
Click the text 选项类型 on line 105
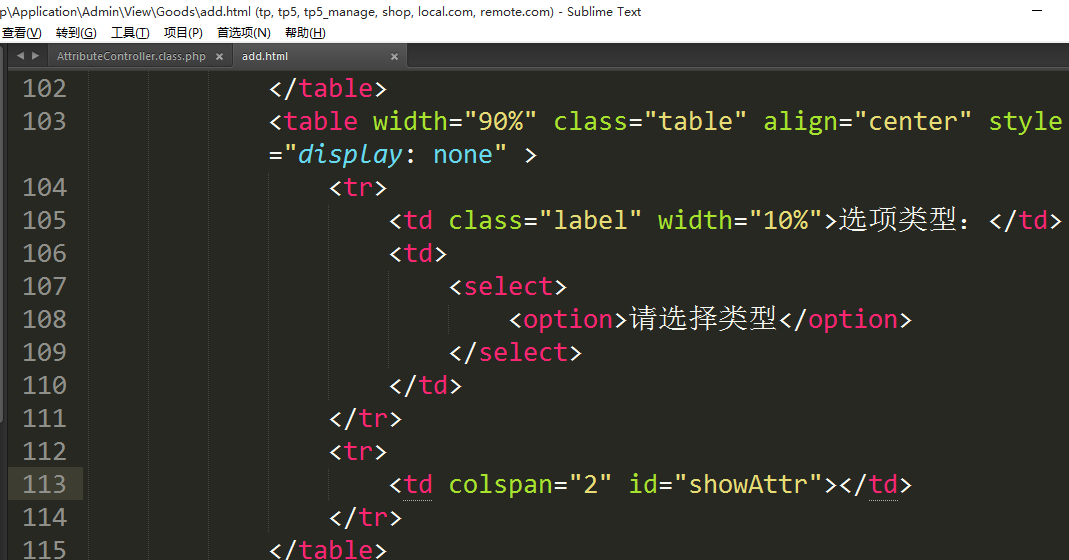coord(897,220)
